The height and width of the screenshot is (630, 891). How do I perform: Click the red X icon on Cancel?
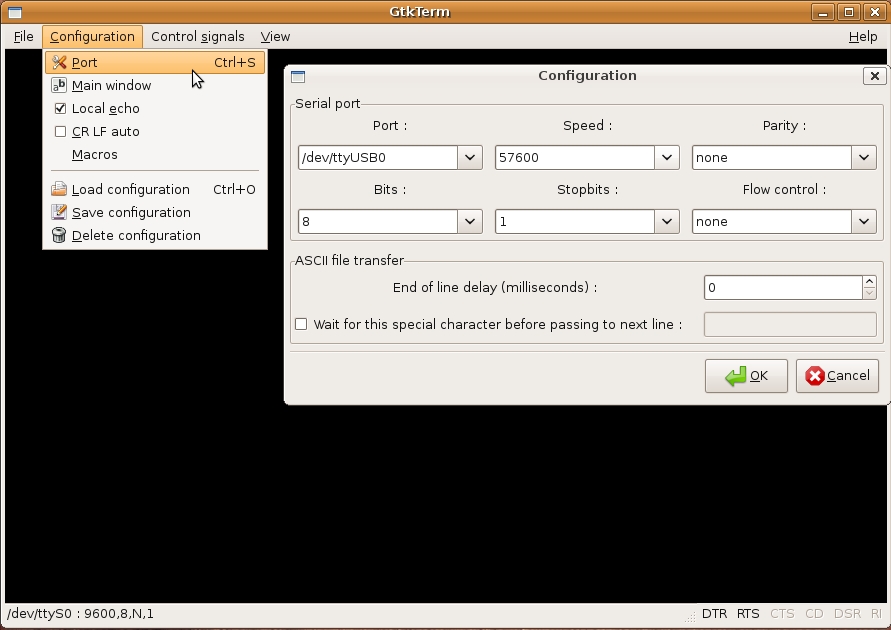coord(815,376)
